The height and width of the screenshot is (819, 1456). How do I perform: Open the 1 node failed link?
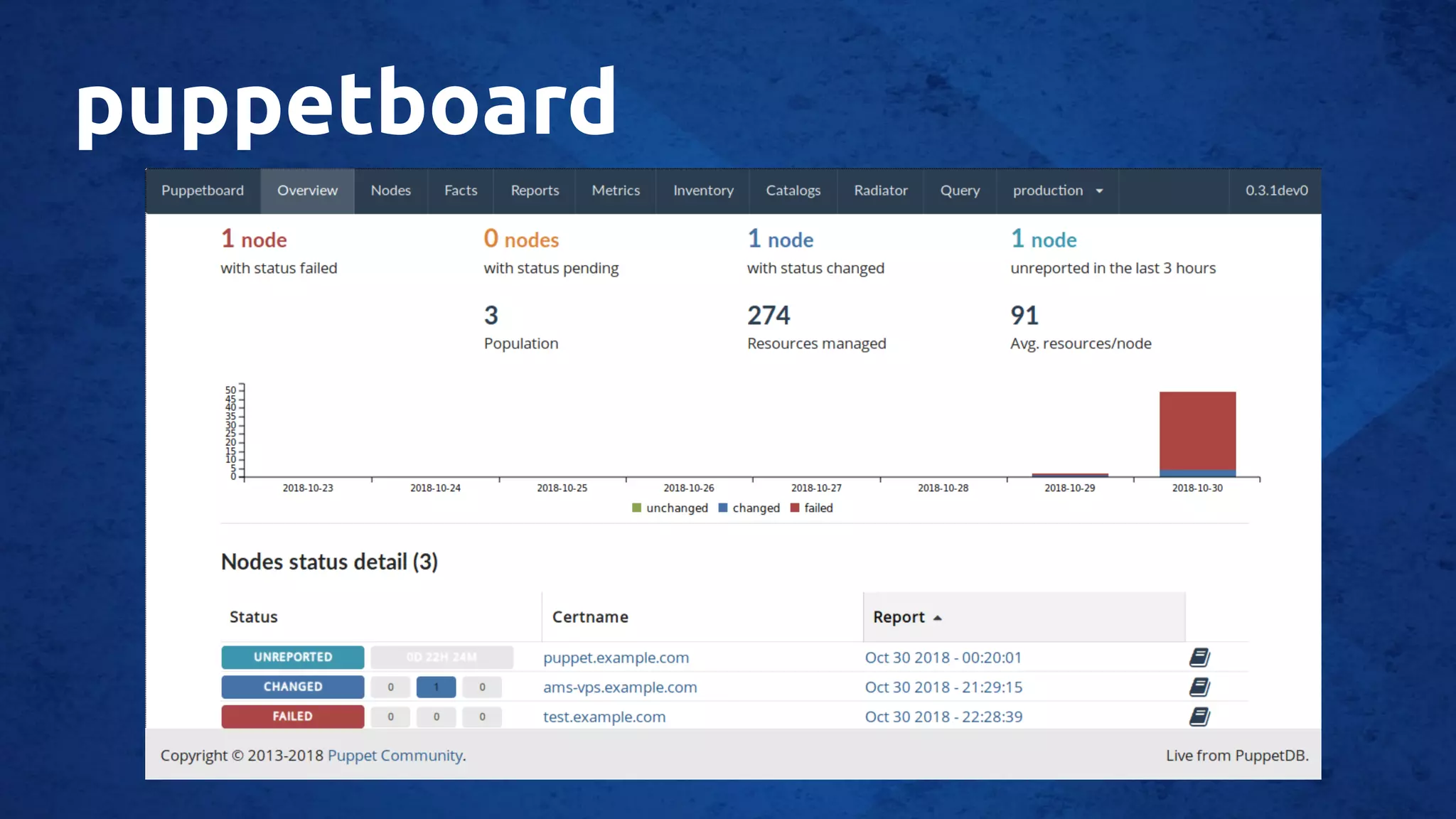(254, 239)
